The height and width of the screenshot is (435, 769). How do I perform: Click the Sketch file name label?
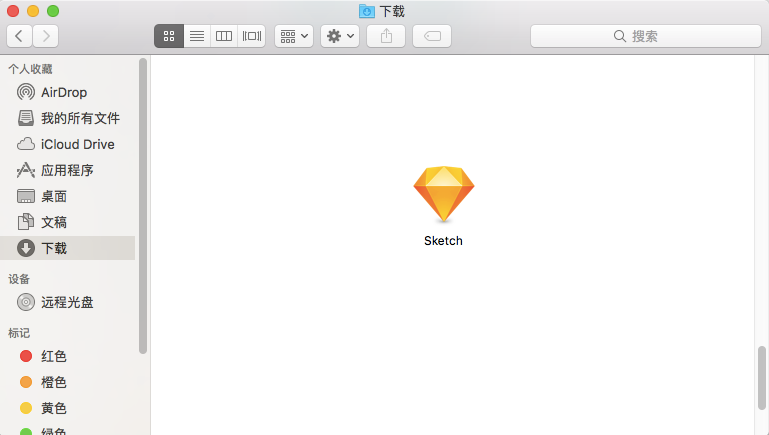(x=443, y=241)
